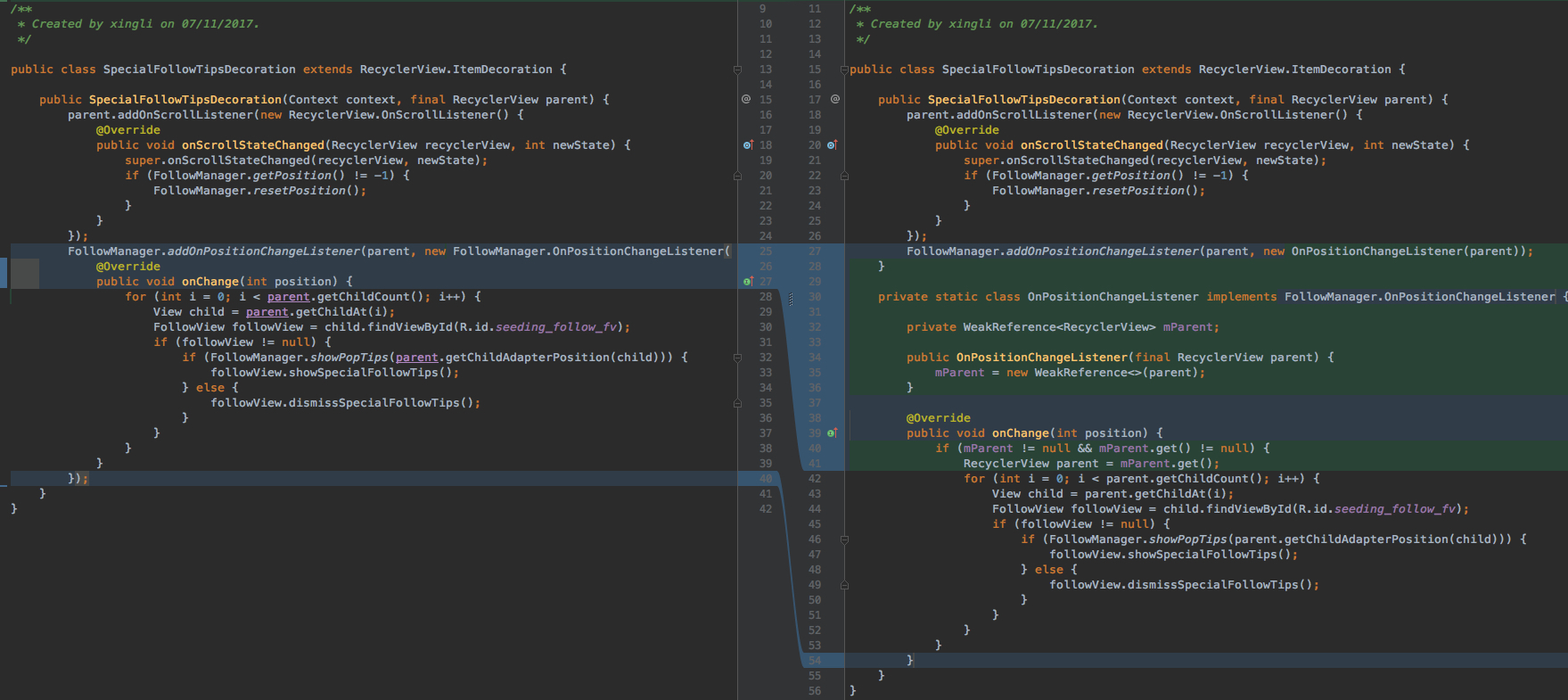The height and width of the screenshot is (700, 1568).
Task: Click 'public OnPositionChangeListener(final RecyclerView parent)' constructor
Action: (x=1121, y=357)
